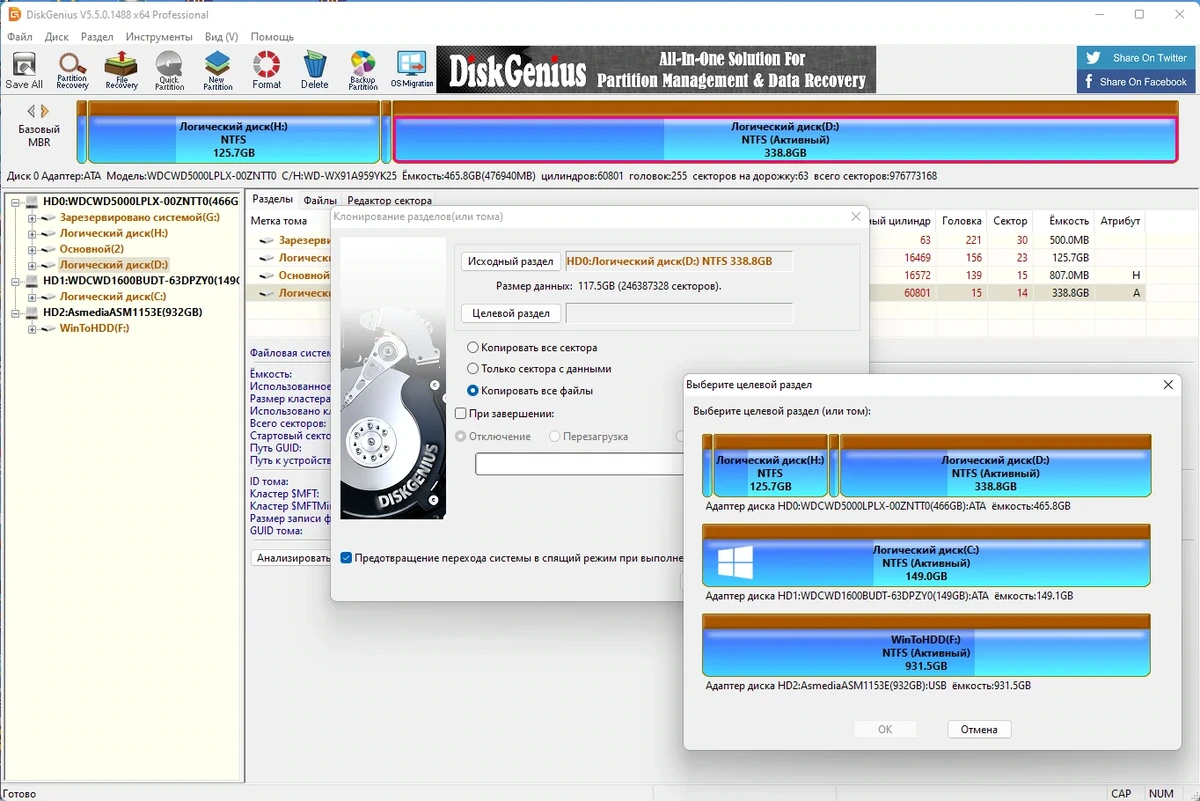Close the target partition selection dialog
The height and width of the screenshot is (801, 1200).
click(1168, 384)
